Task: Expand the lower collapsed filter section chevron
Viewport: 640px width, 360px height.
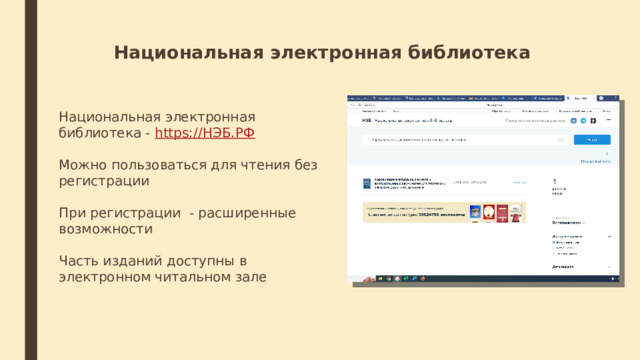Action: (609, 267)
